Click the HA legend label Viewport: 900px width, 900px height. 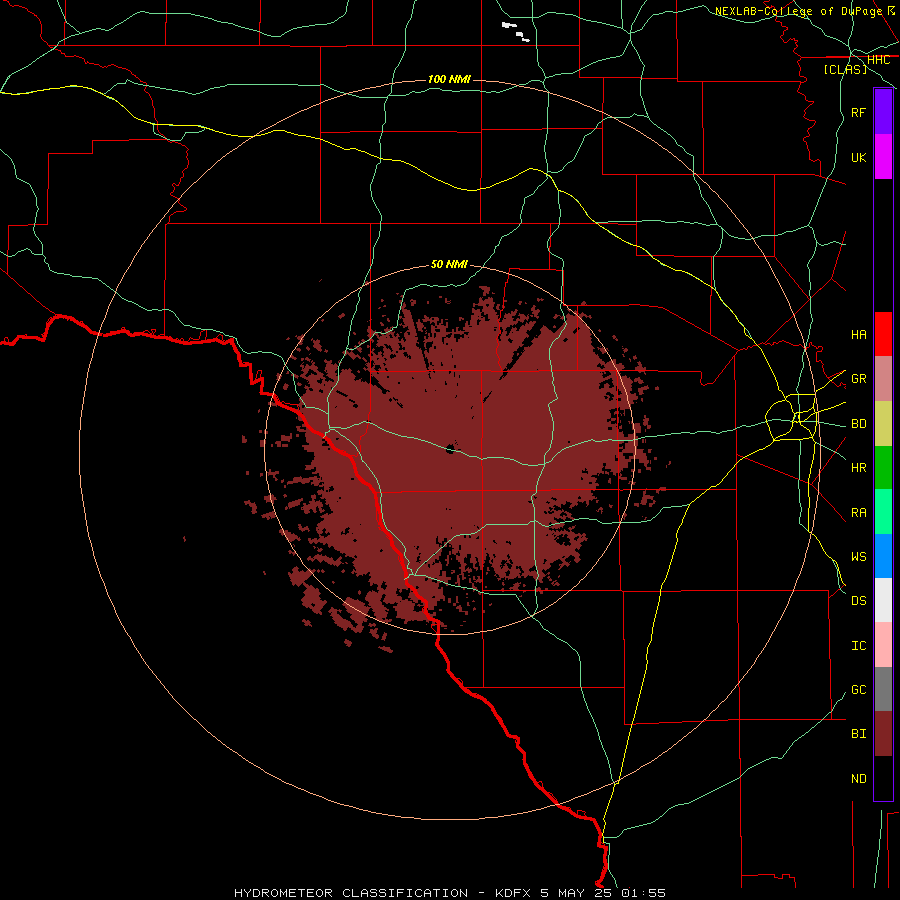(859, 334)
